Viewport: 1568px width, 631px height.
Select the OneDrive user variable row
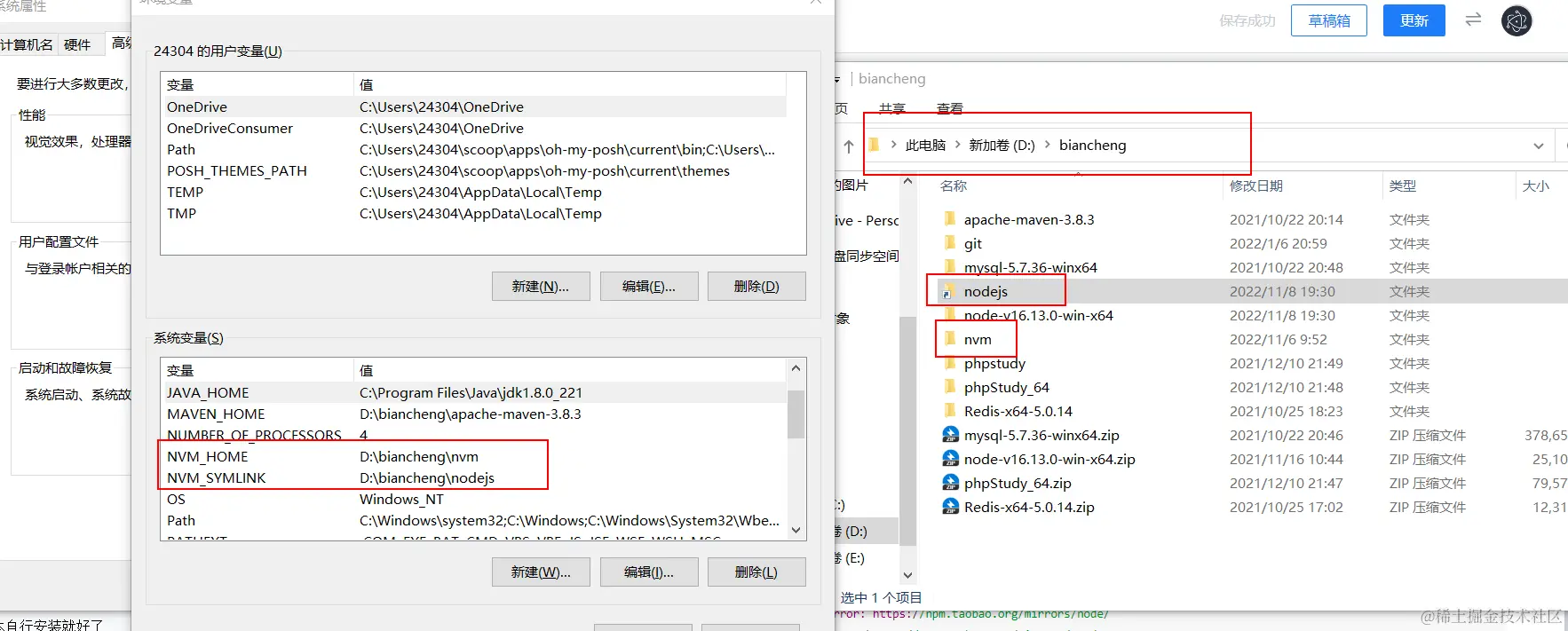tap(475, 106)
